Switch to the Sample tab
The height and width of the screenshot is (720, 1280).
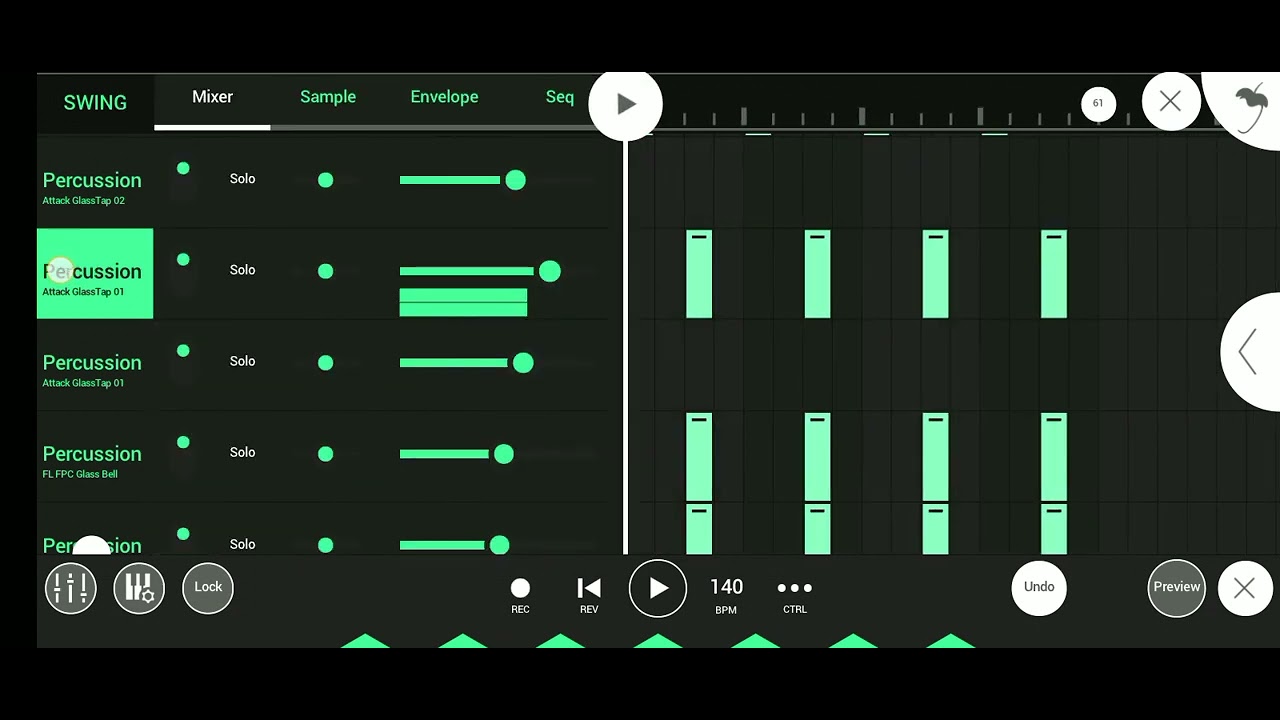coord(328,97)
